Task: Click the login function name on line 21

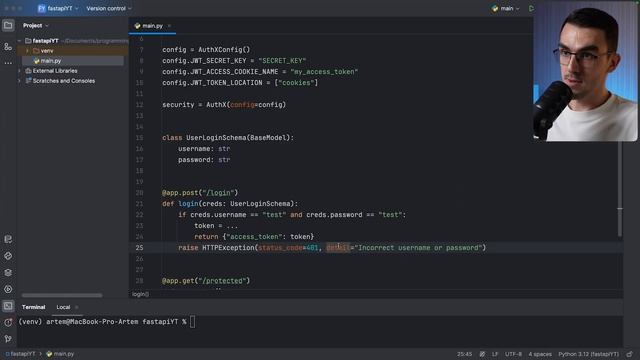Action: point(188,204)
